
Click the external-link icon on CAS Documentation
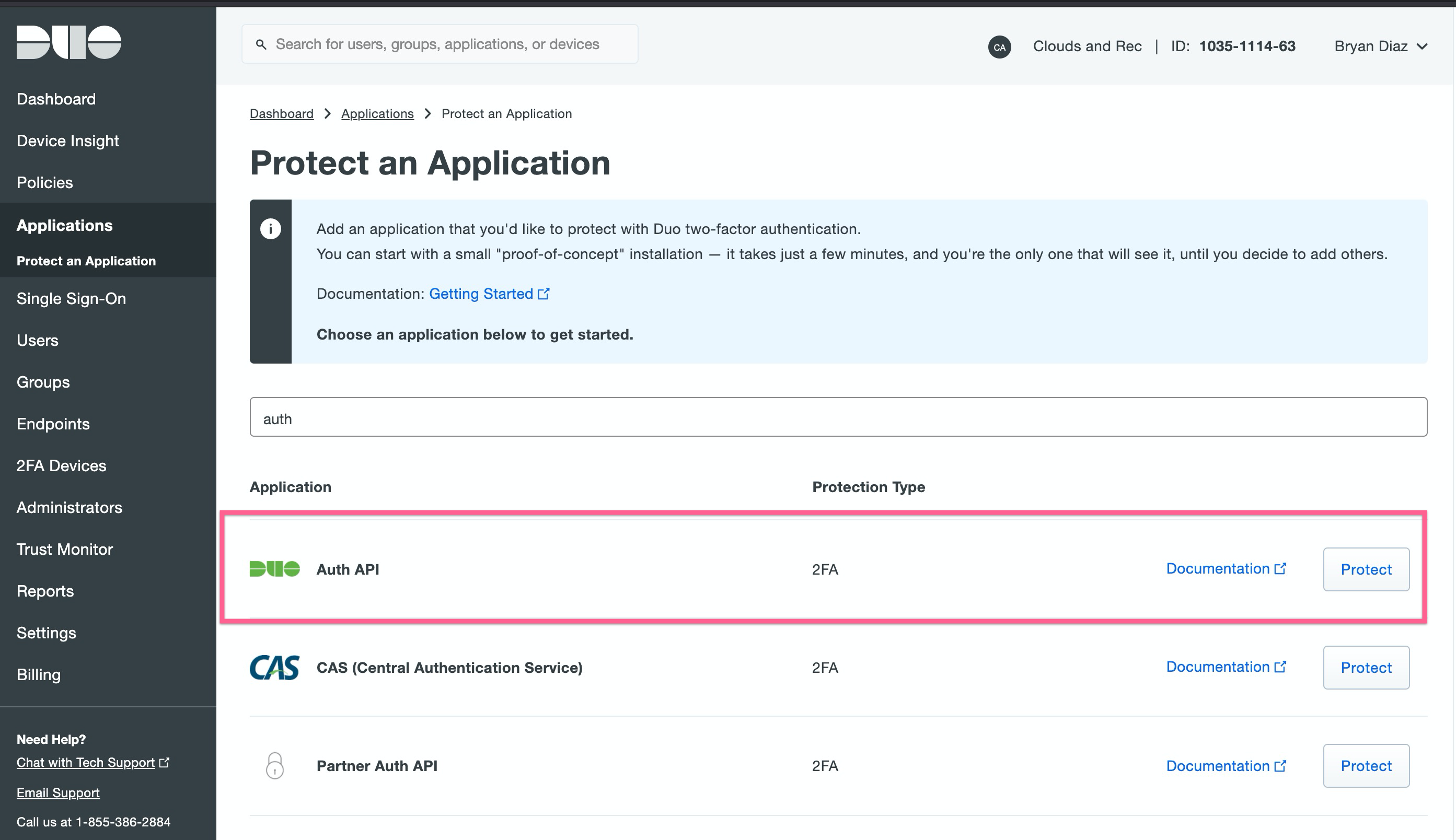point(1281,667)
